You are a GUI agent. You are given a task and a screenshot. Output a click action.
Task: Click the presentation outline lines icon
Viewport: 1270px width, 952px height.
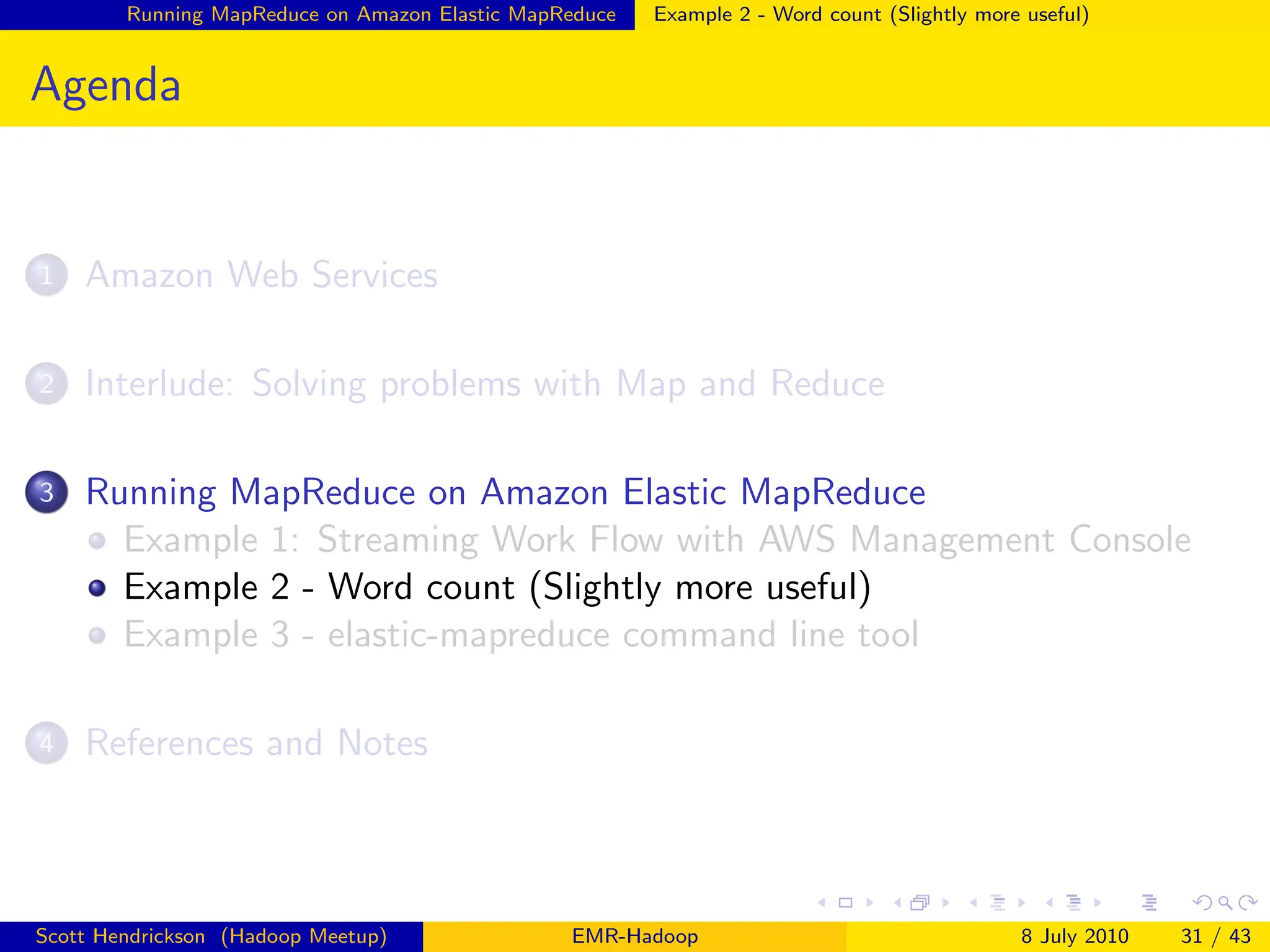pos(1149,903)
